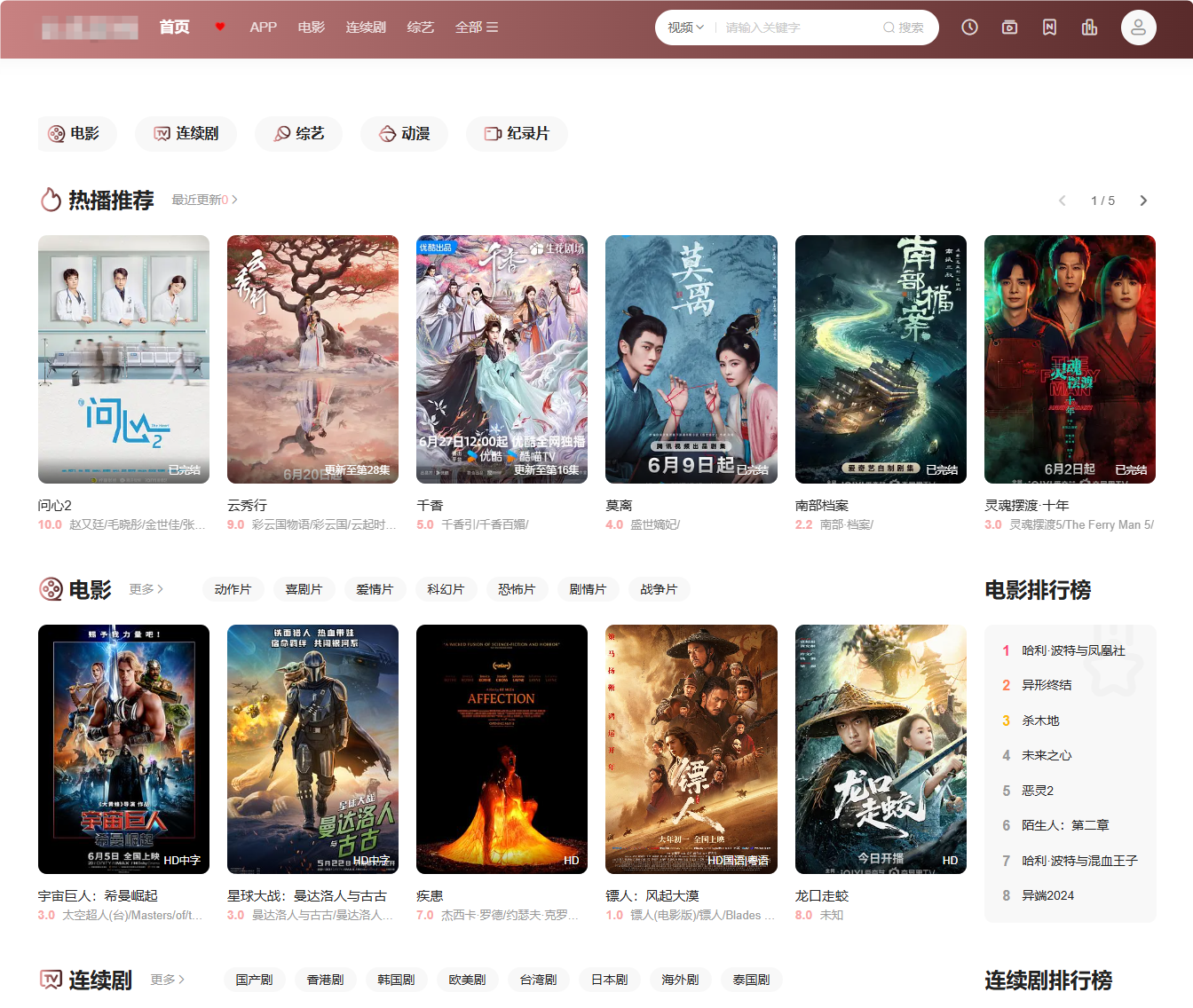Open 连续剧 in the top navbar
The width and height of the screenshot is (1193, 1008).
click(366, 28)
